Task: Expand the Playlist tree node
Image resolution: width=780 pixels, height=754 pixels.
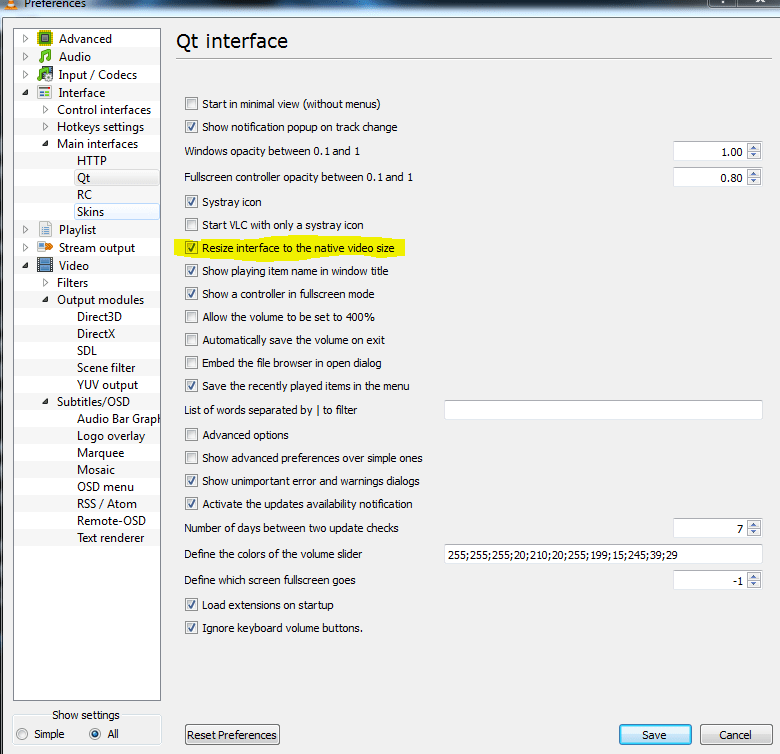Action: pos(25,229)
